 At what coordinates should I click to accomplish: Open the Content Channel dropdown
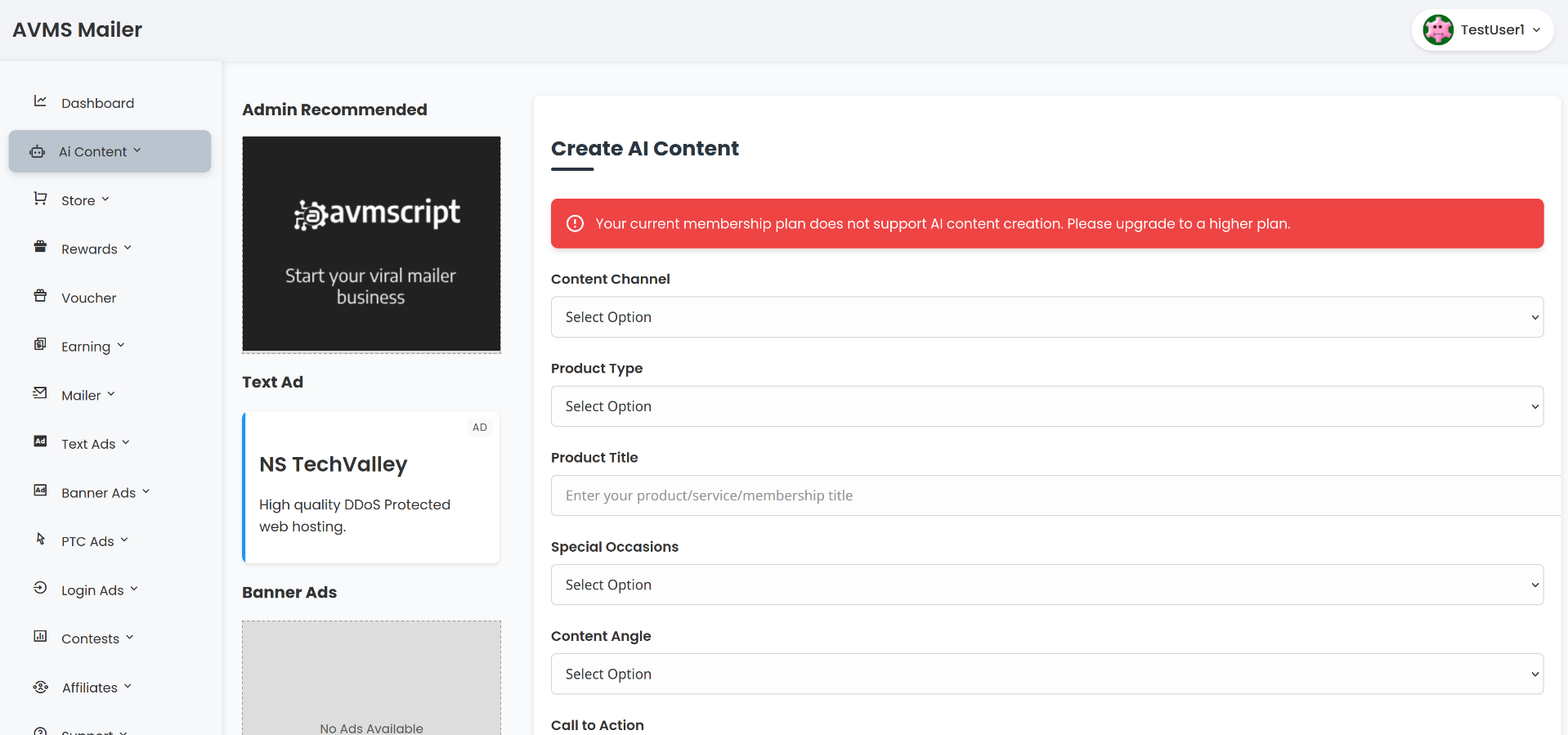(1046, 317)
